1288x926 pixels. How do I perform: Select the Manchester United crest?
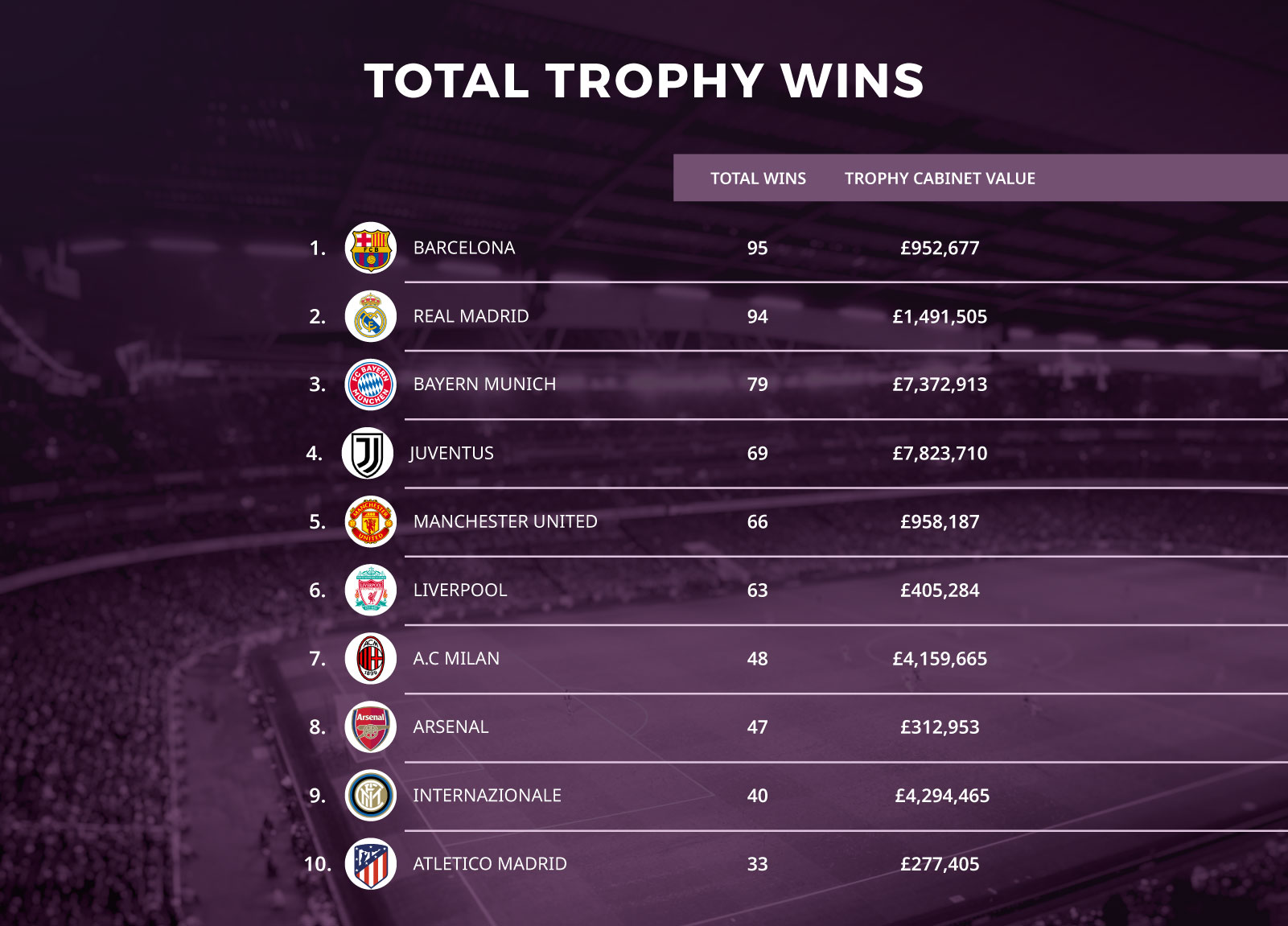pos(371,521)
